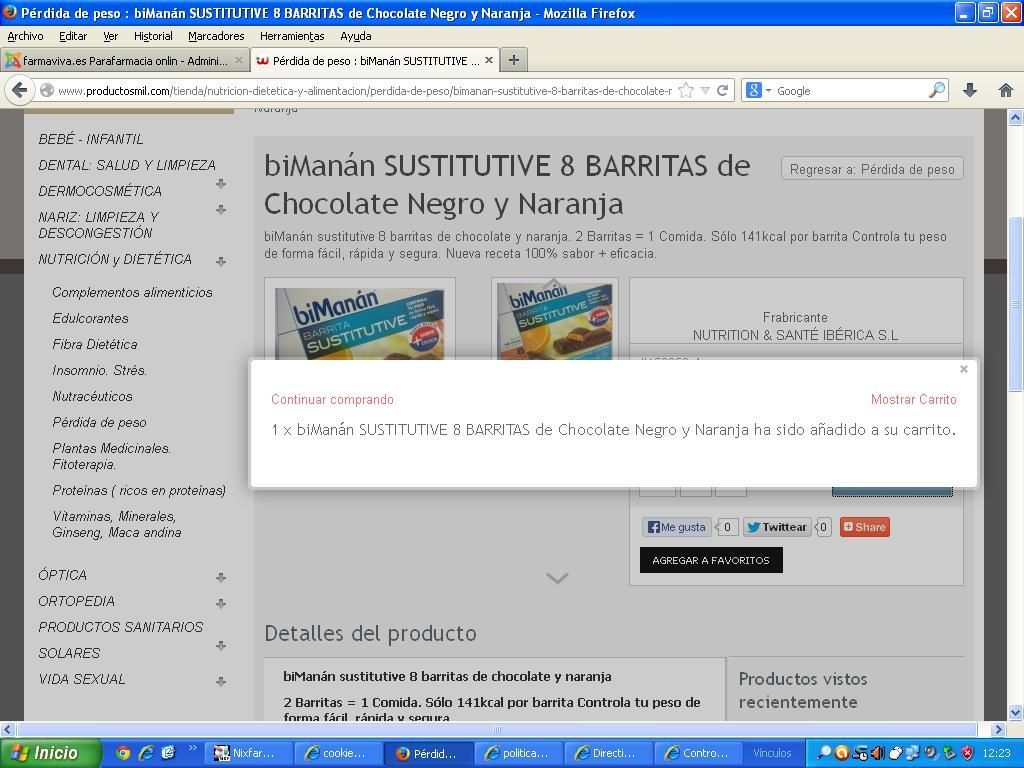Open Proteínas (ricos en proteínas) subcategory

click(x=139, y=490)
